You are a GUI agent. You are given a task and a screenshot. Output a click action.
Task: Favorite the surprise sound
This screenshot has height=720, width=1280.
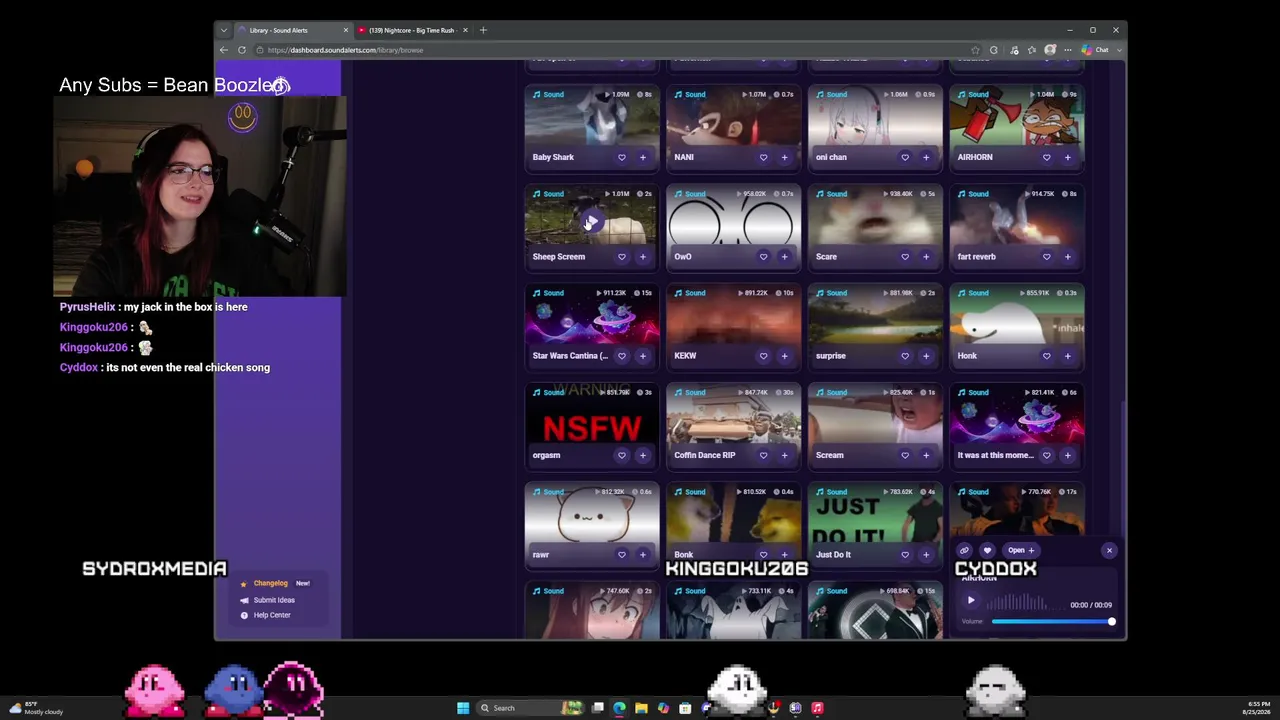pyautogui.click(x=905, y=356)
